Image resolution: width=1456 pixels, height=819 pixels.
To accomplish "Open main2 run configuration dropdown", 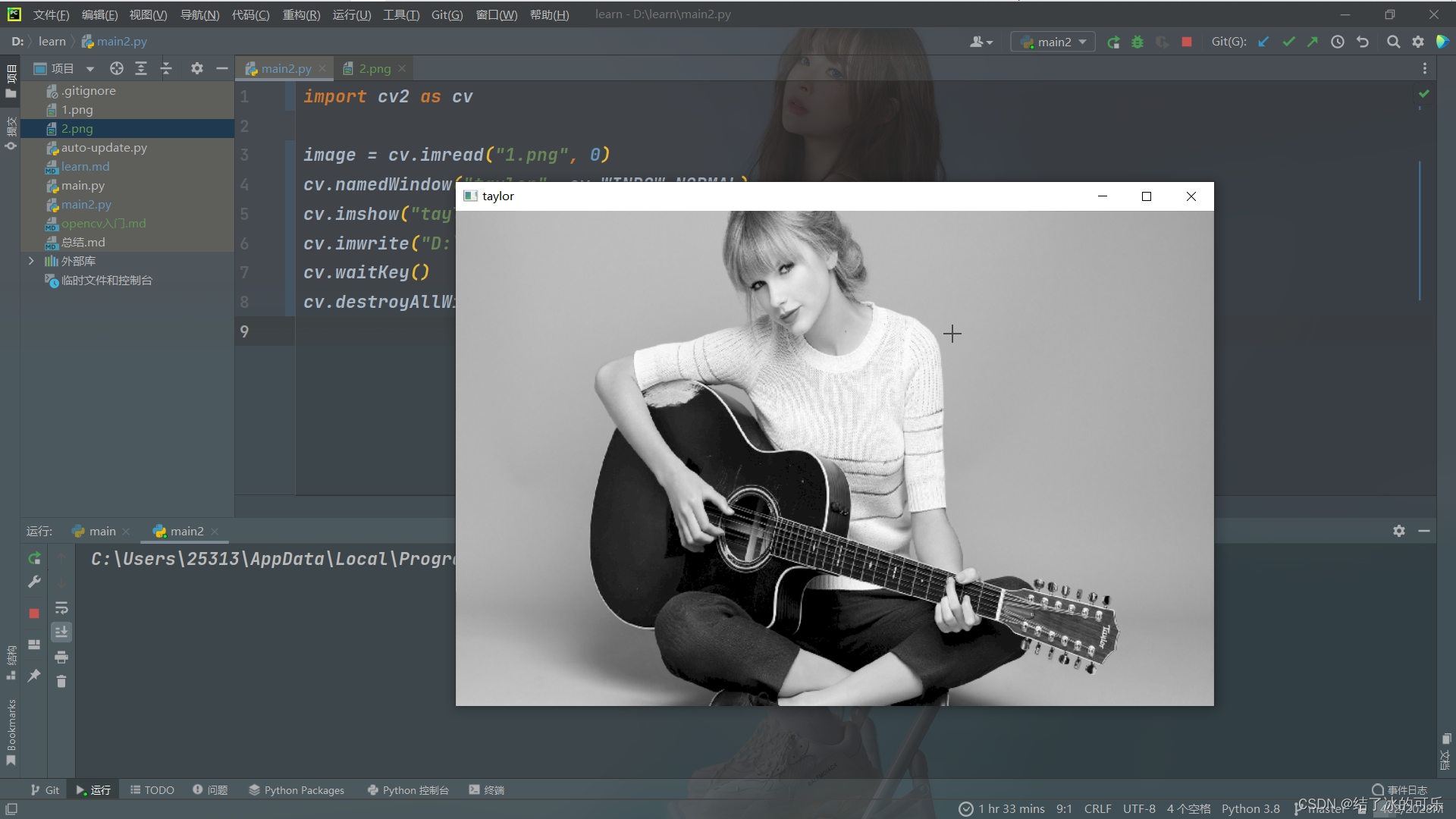I will (1053, 42).
